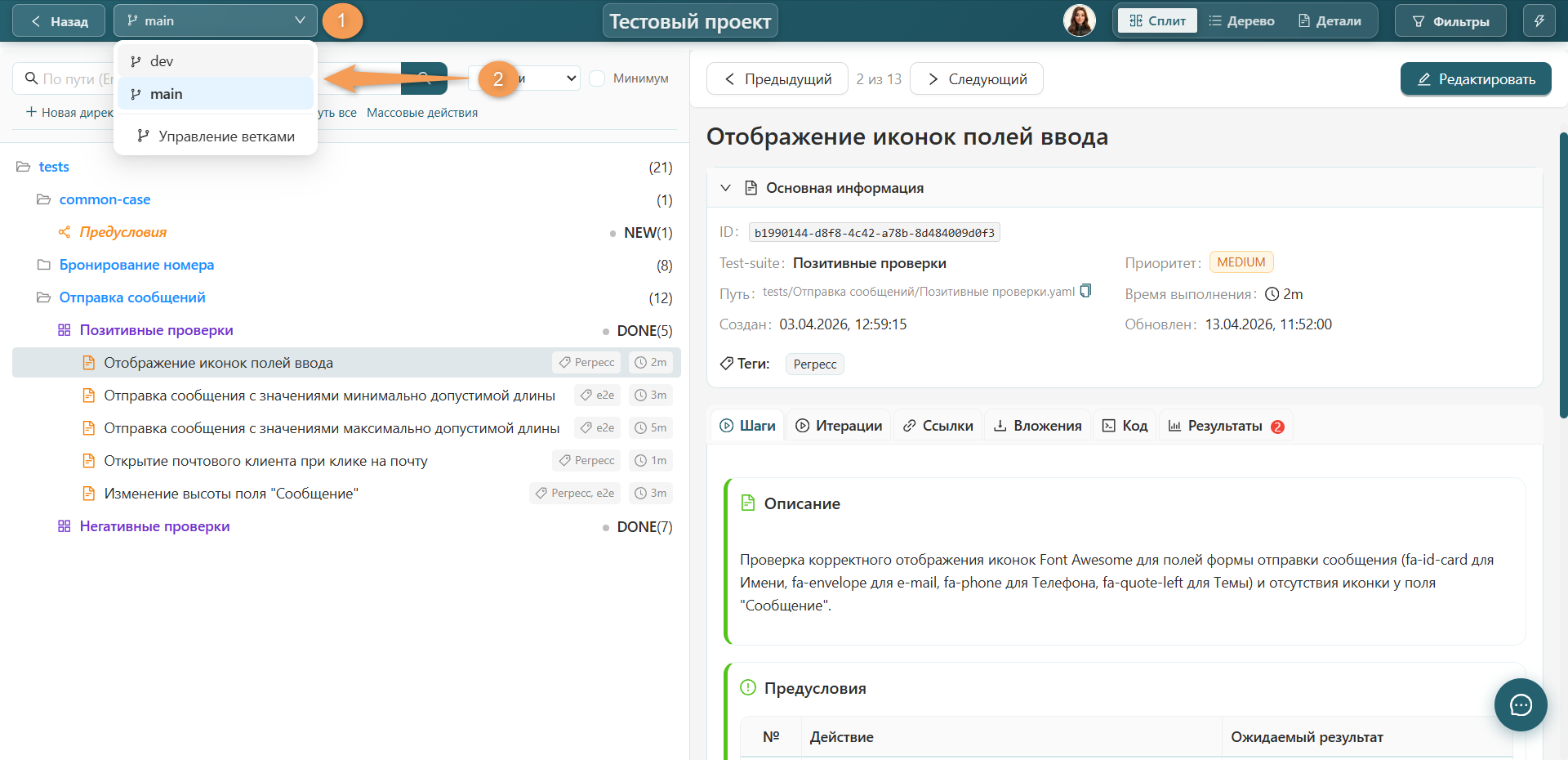This screenshot has height=760, width=1568.
Task: Click the Редактировать button
Action: tap(1476, 79)
